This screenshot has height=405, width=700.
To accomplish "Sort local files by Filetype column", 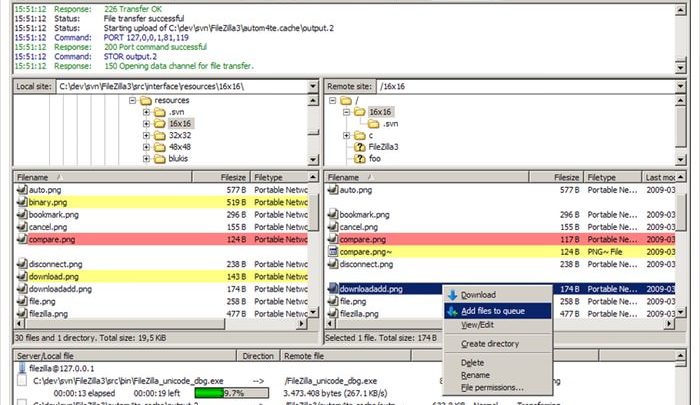I will pyautogui.click(x=279, y=177).
